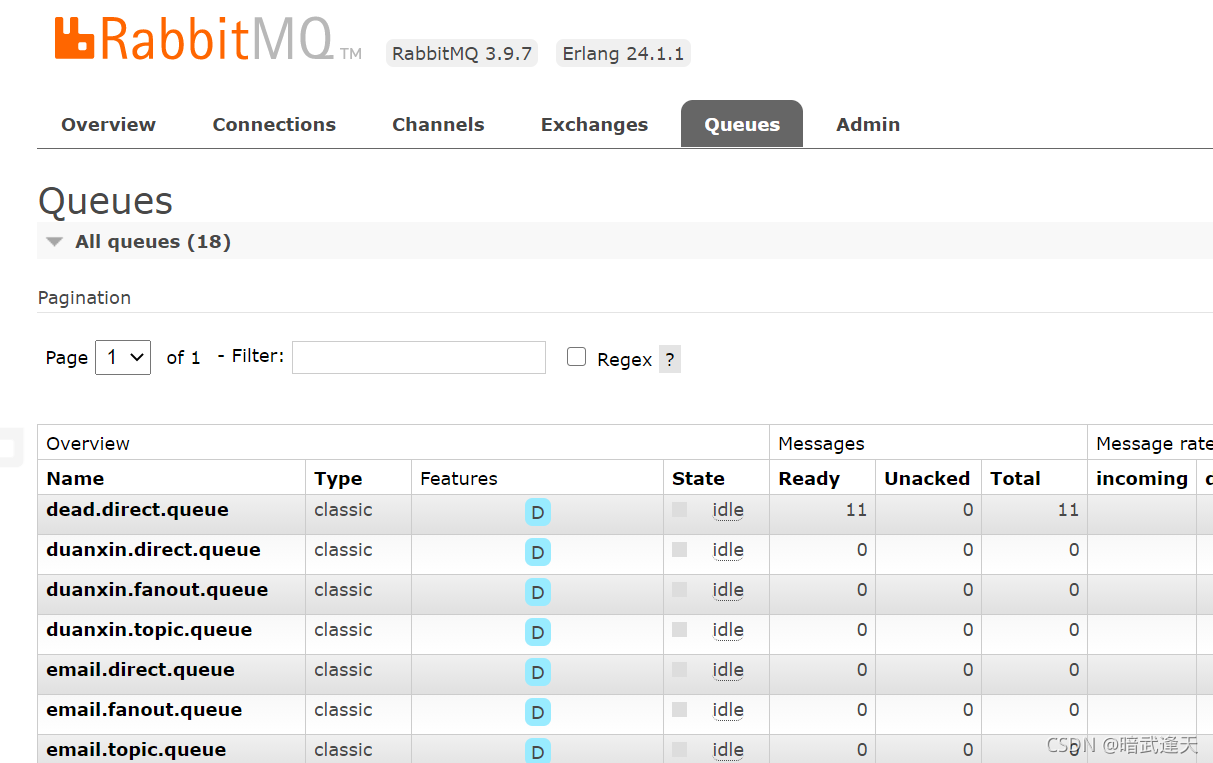1213x763 pixels.
Task: Click the idle state of dead.direct.queue
Action: tap(728, 510)
